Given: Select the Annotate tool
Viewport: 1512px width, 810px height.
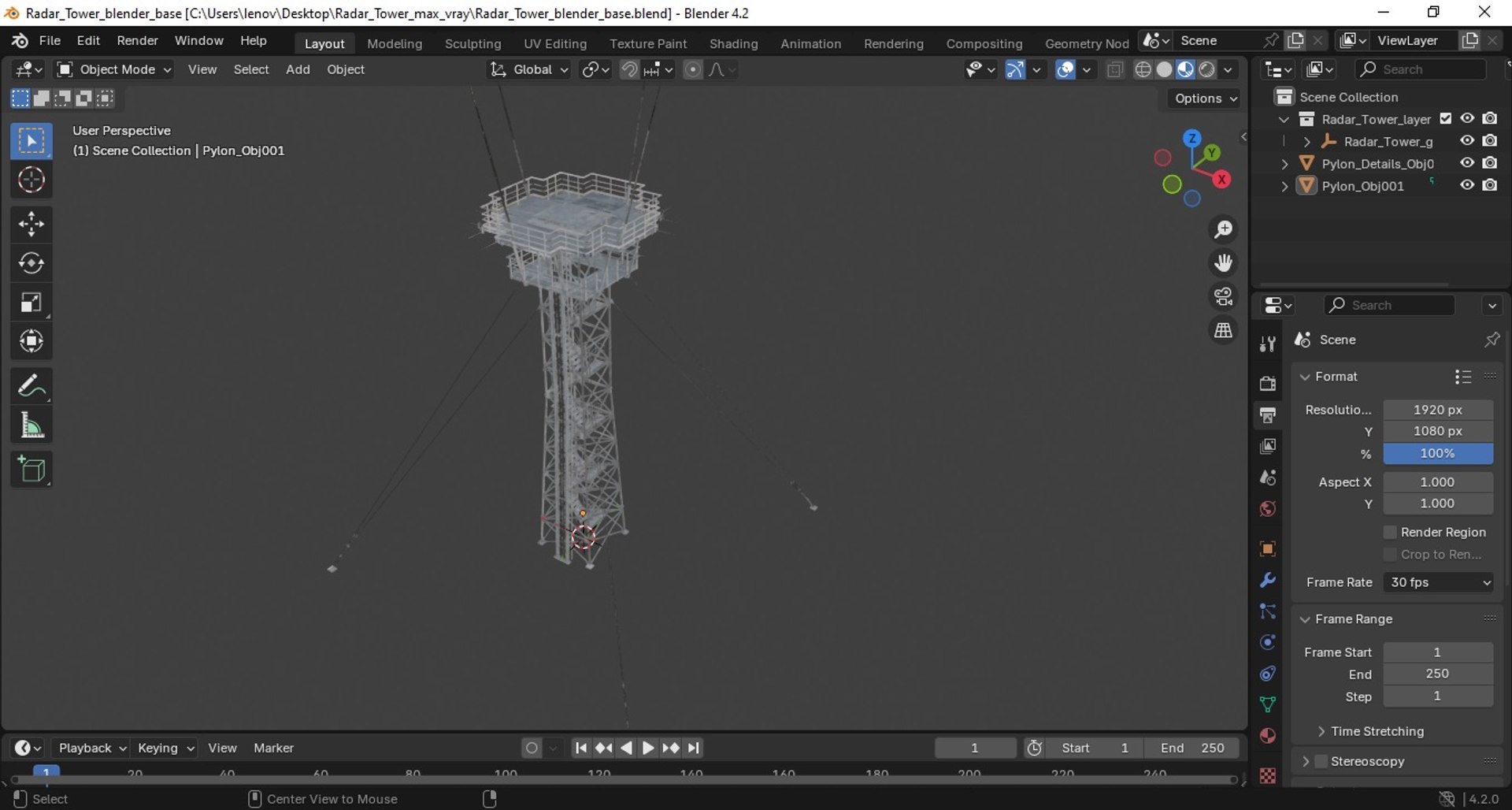Looking at the screenshot, I should pos(31,386).
